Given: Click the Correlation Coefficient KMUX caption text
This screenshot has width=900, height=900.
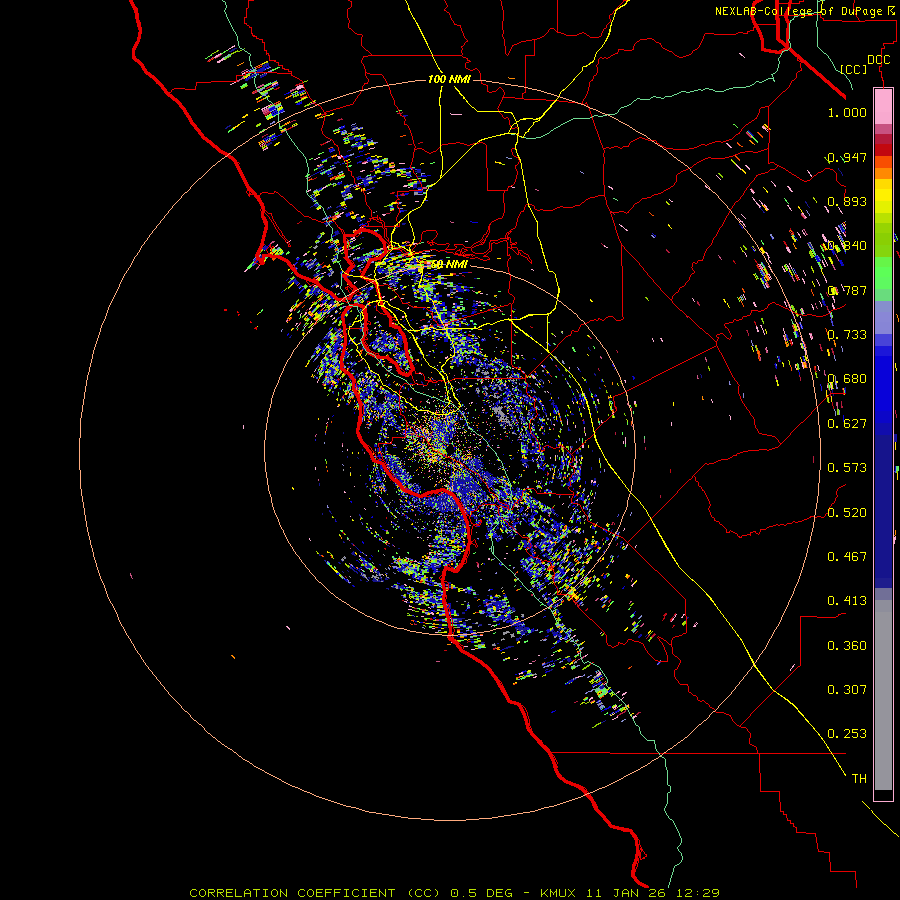Looking at the screenshot, I should point(454,893).
